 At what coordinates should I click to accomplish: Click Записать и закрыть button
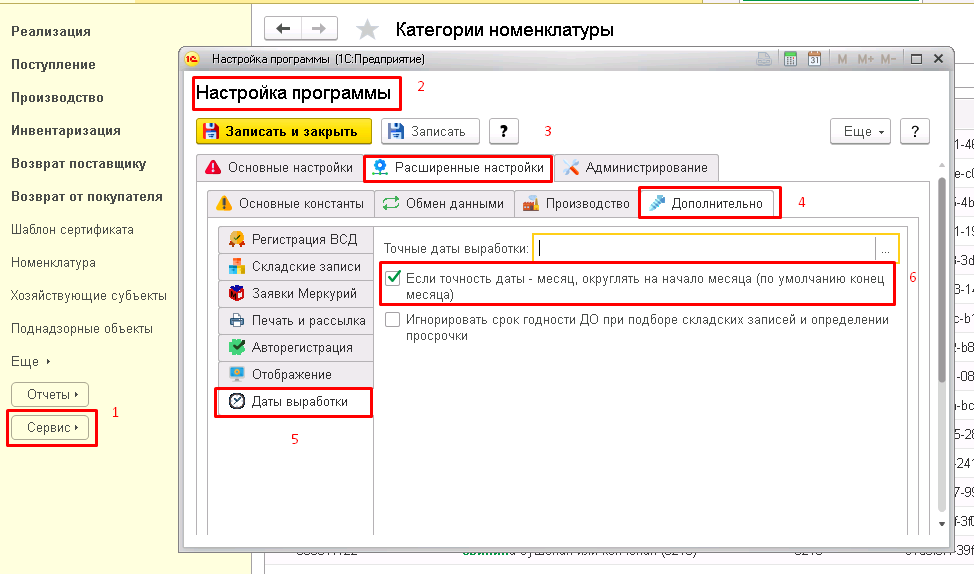(284, 131)
